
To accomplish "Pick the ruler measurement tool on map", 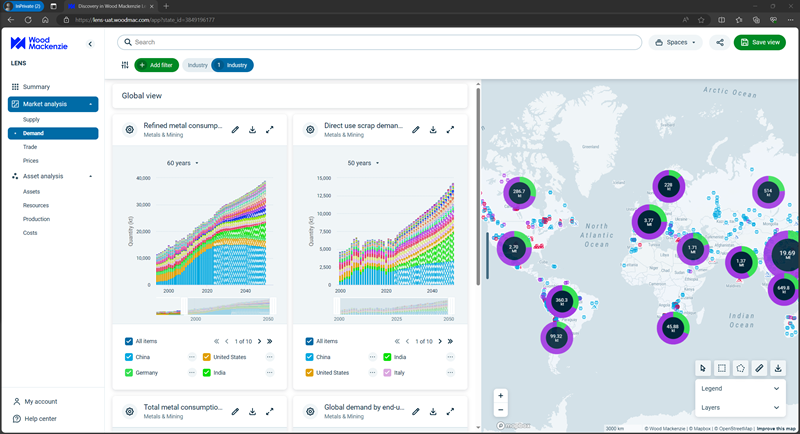I will point(759,368).
